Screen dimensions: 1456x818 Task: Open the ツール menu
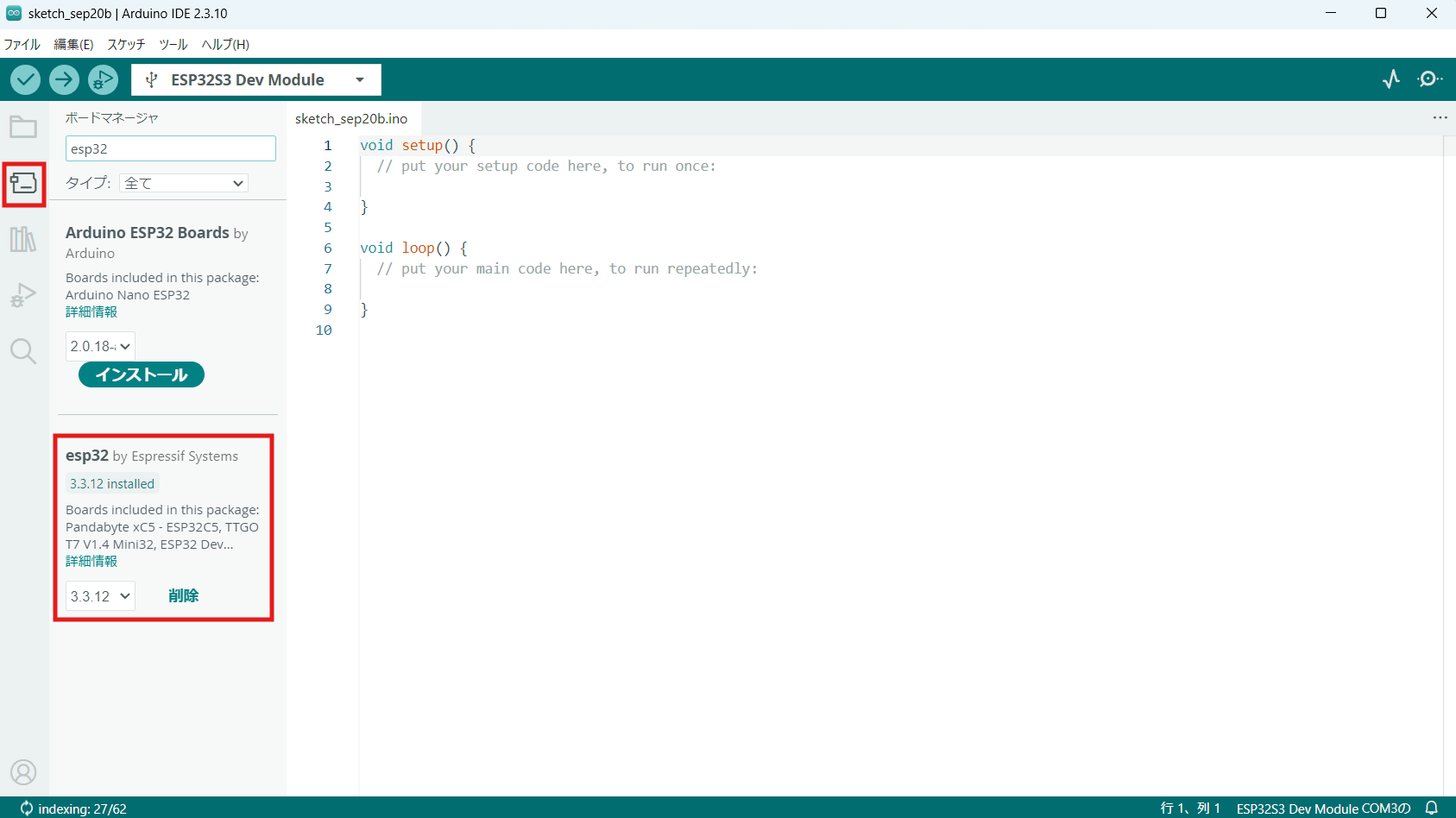point(173,45)
